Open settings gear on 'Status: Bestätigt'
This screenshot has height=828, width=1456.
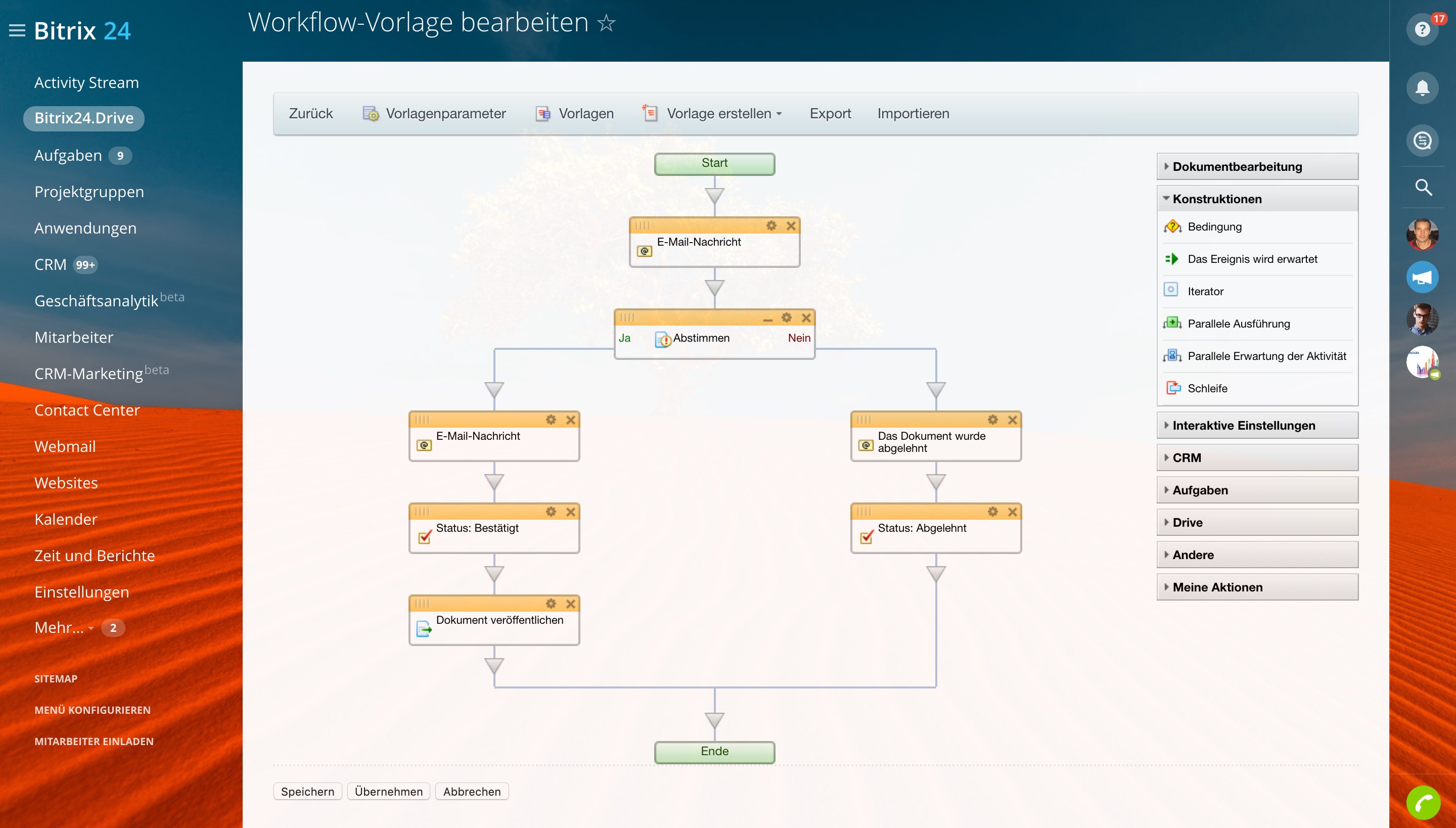tap(551, 512)
